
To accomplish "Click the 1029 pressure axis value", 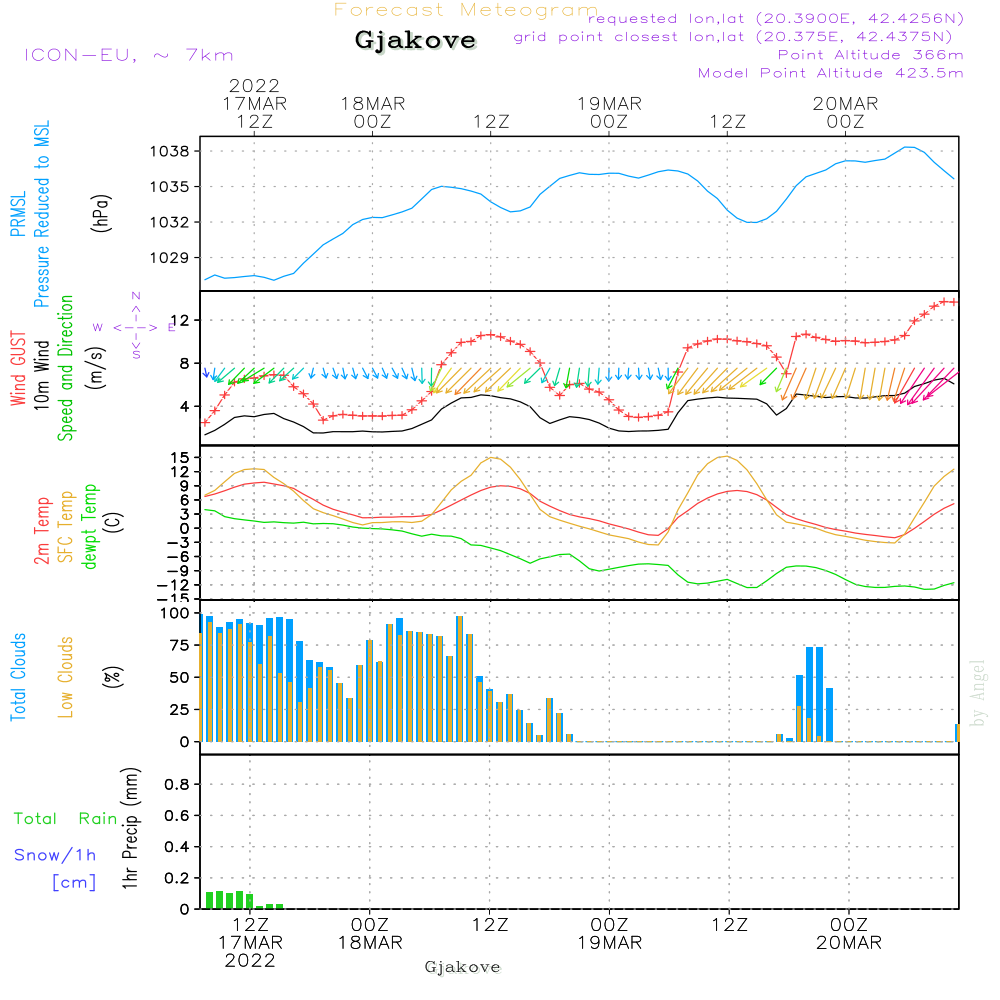I will 170,258.
